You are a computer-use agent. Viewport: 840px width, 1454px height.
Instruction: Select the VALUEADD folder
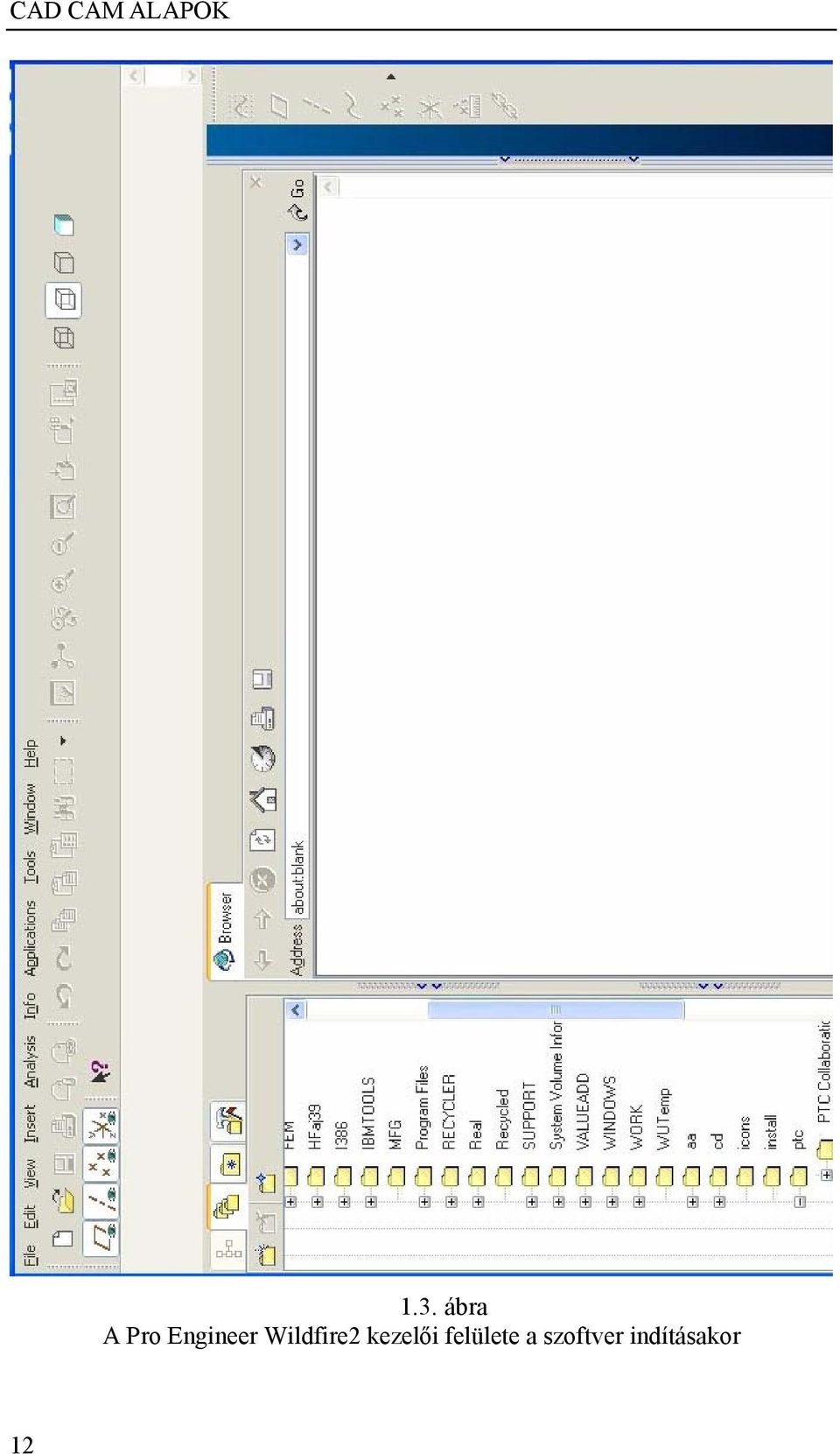click(583, 1112)
